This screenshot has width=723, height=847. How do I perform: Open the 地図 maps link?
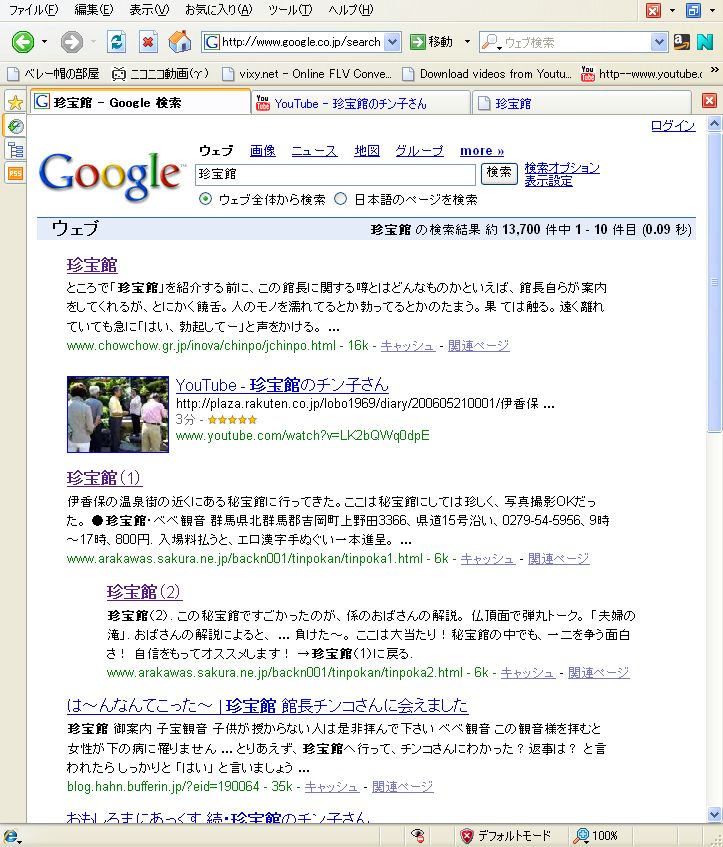(367, 151)
